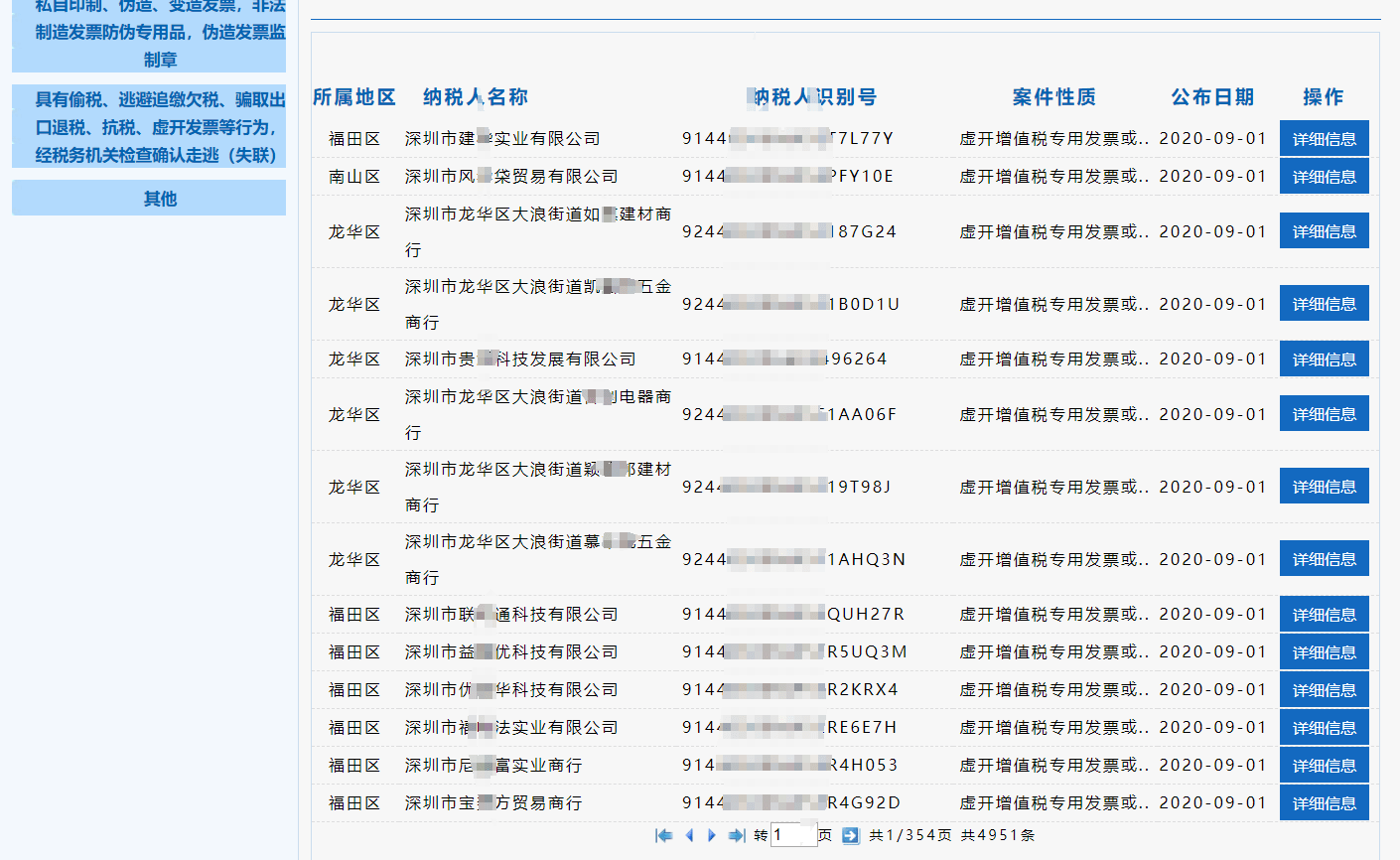
Task: Open 详细信息 for row ending R4H053
Action: click(1325, 766)
